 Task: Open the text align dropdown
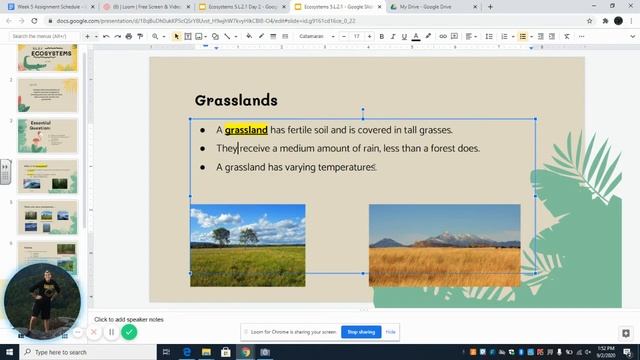[x=471, y=36]
